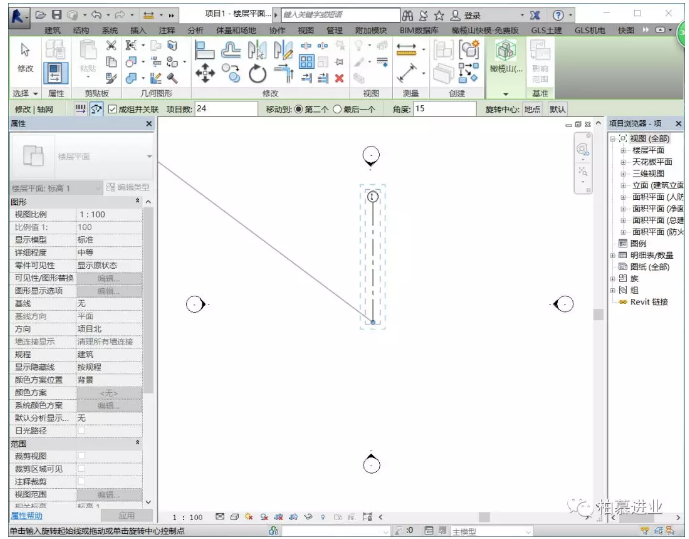
Task: Toggle the Crop Region Visible checkbox
Action: pyautogui.click(x=81, y=469)
